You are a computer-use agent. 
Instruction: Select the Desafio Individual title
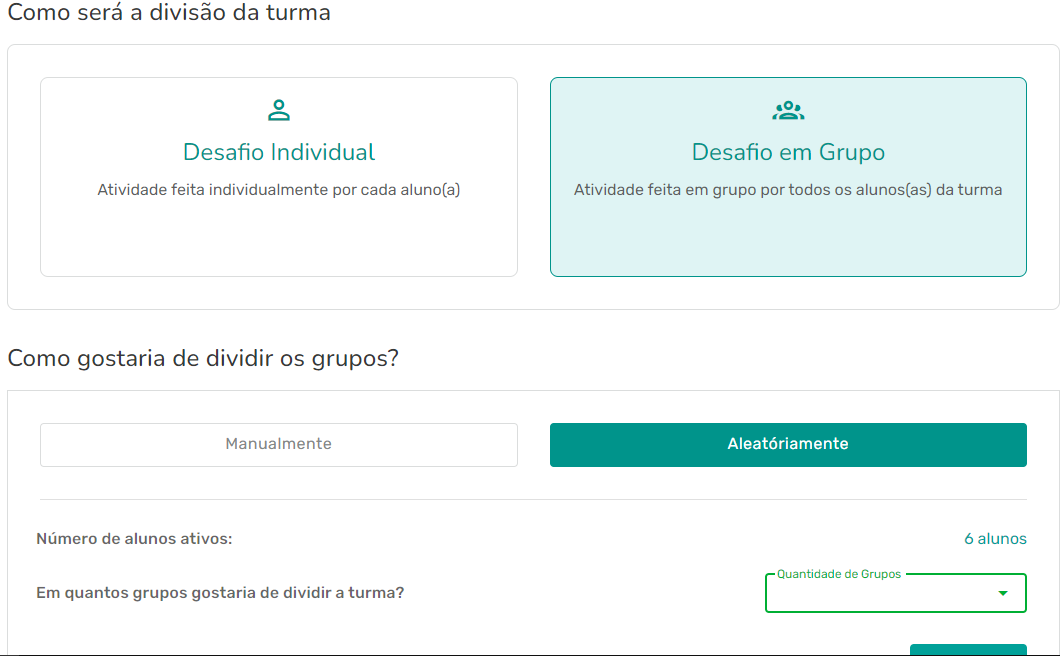(279, 152)
